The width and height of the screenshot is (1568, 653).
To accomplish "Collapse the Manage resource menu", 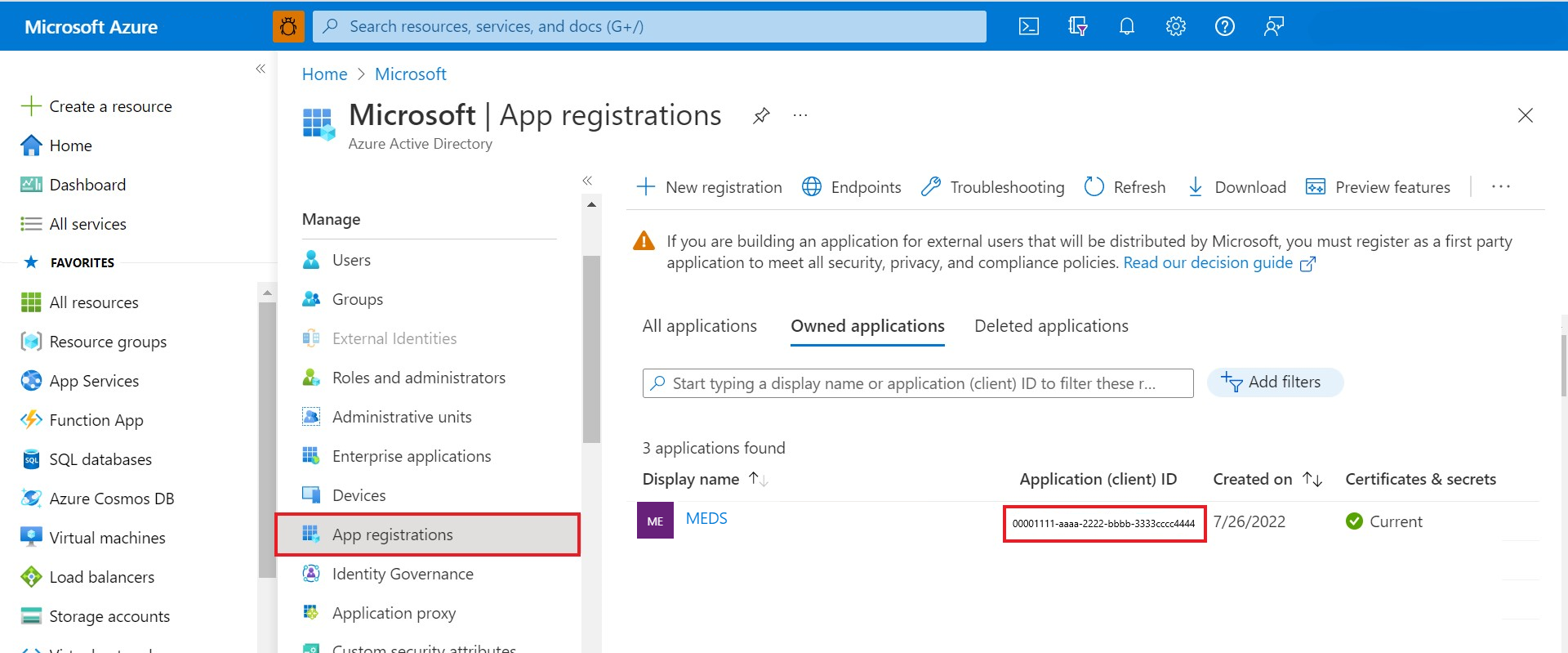I will pos(587,181).
